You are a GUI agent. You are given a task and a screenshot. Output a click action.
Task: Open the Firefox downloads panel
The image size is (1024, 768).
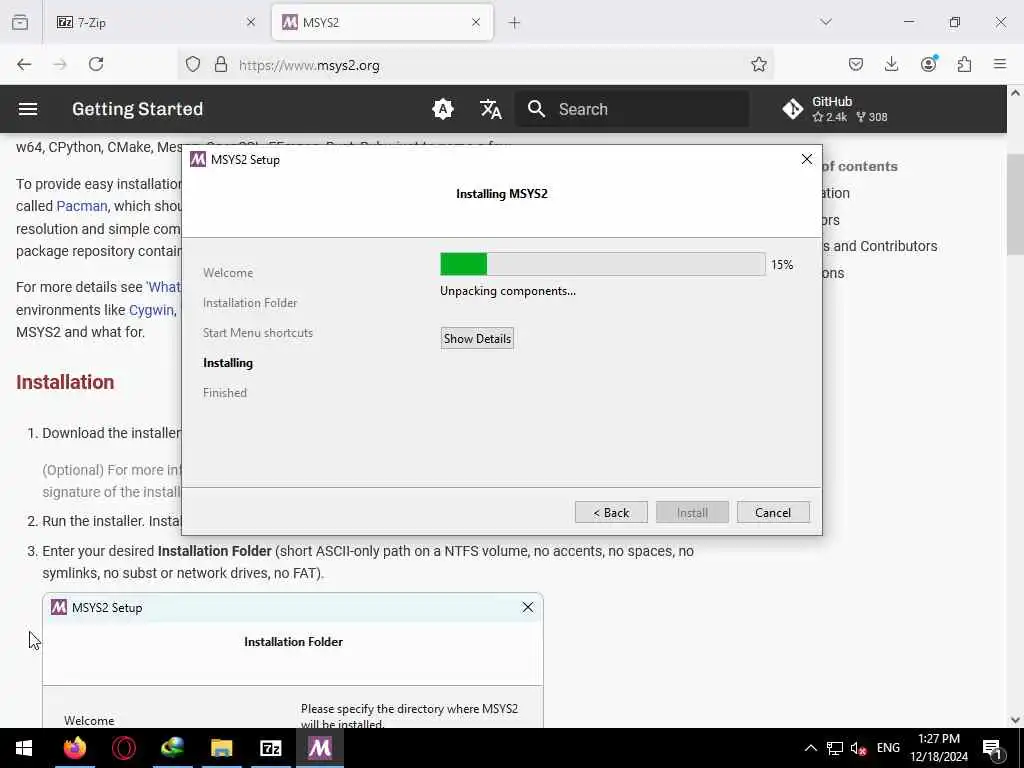point(891,64)
